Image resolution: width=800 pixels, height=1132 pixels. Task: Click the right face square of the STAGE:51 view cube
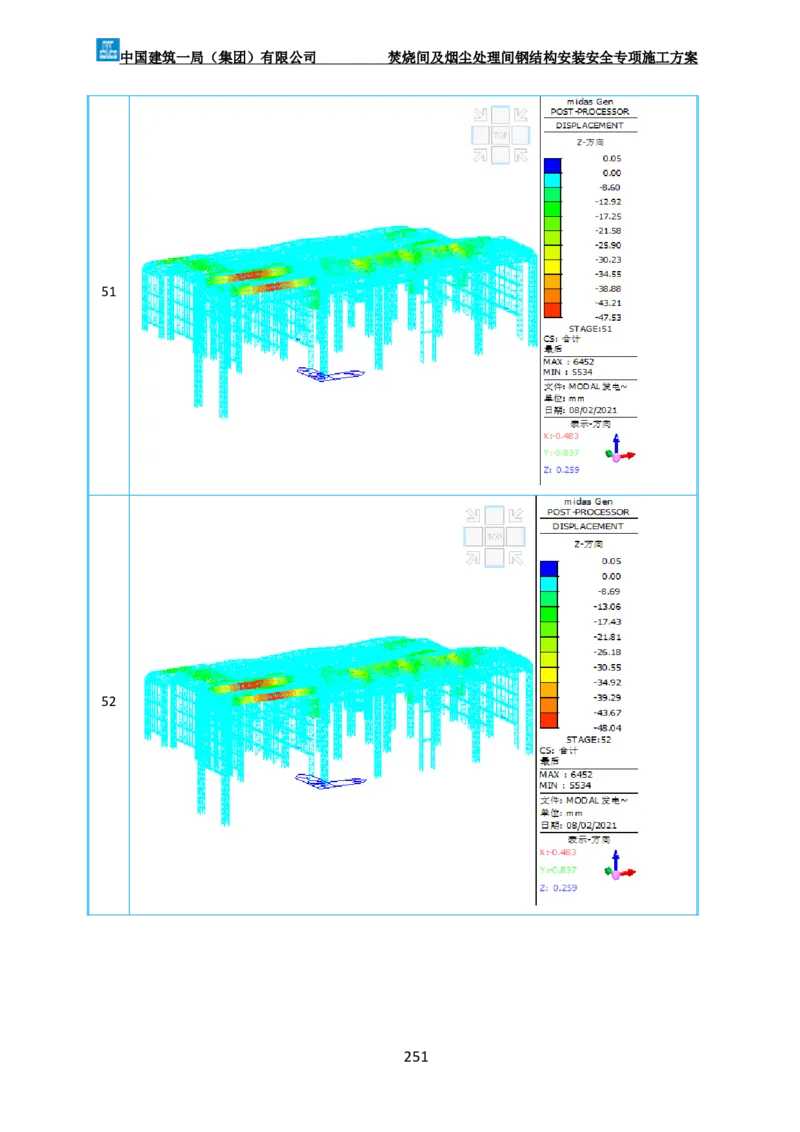point(519,135)
